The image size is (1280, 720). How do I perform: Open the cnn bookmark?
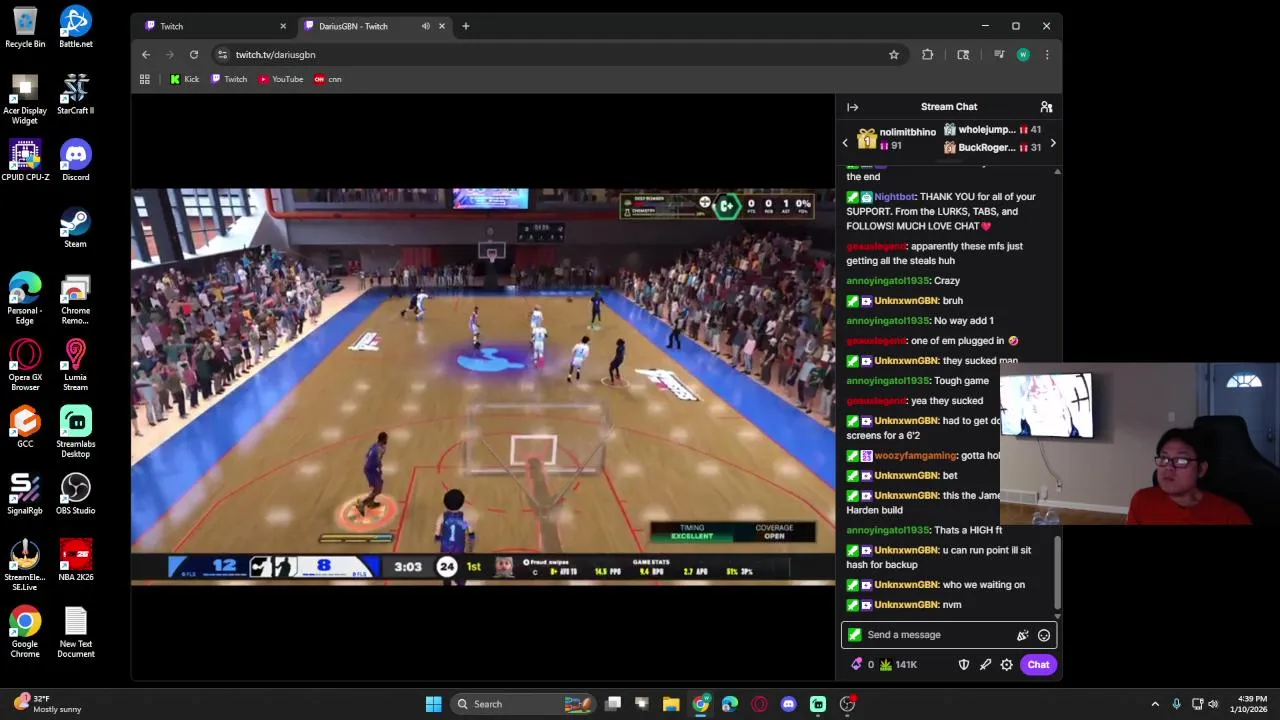click(x=328, y=79)
